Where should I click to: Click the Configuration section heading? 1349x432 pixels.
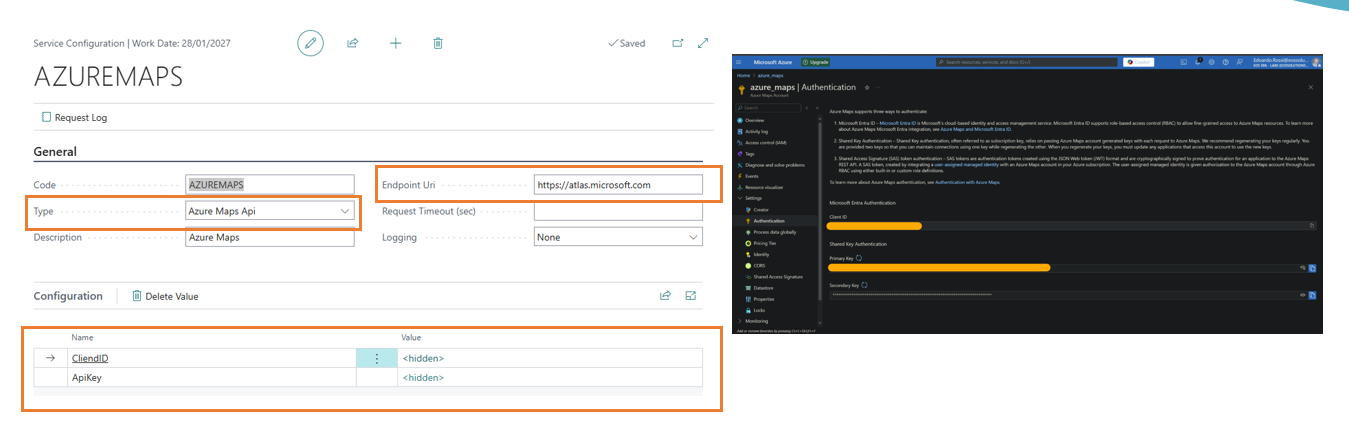click(x=68, y=296)
